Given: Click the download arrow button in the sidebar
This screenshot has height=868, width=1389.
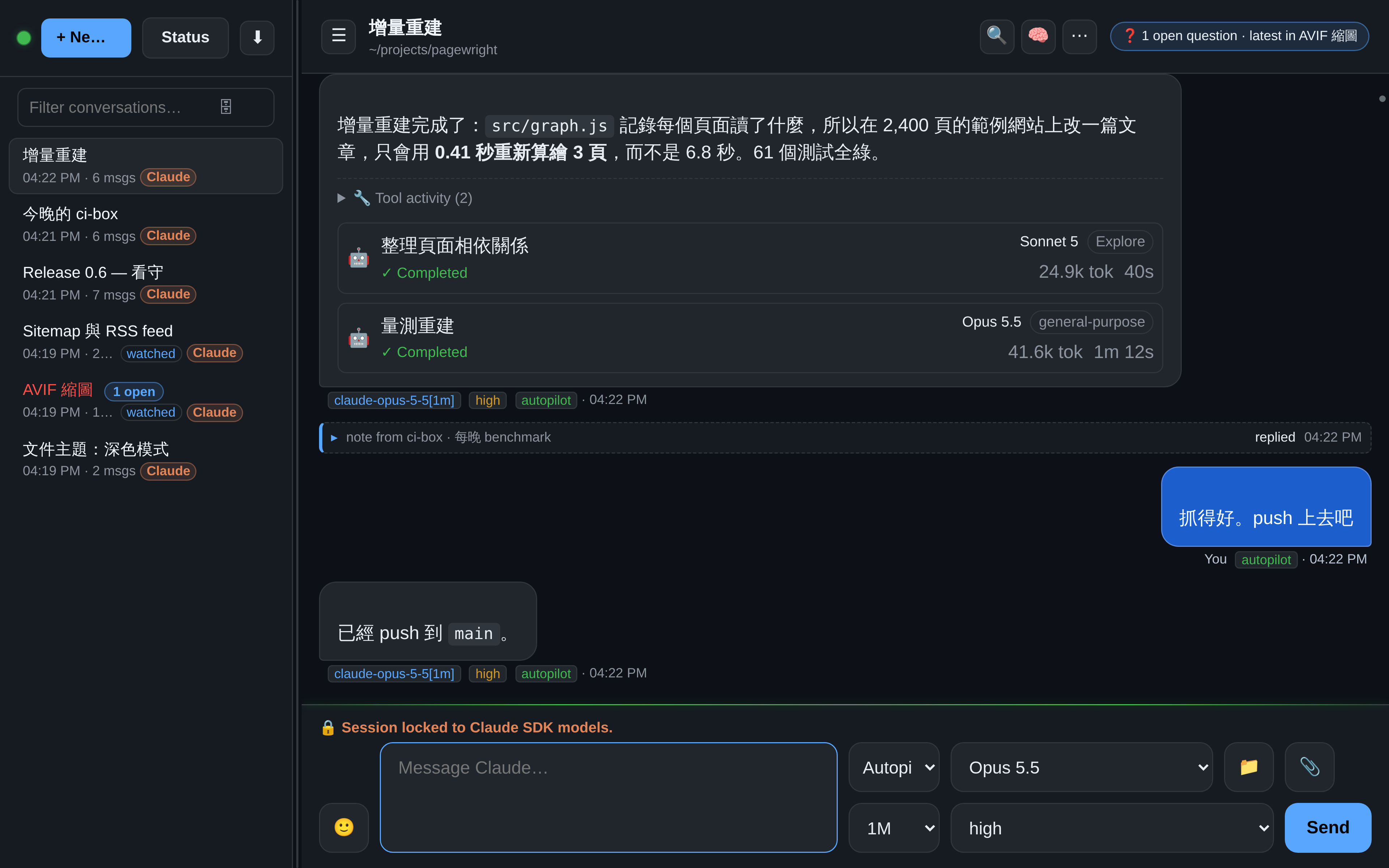Looking at the screenshot, I should pyautogui.click(x=257, y=37).
